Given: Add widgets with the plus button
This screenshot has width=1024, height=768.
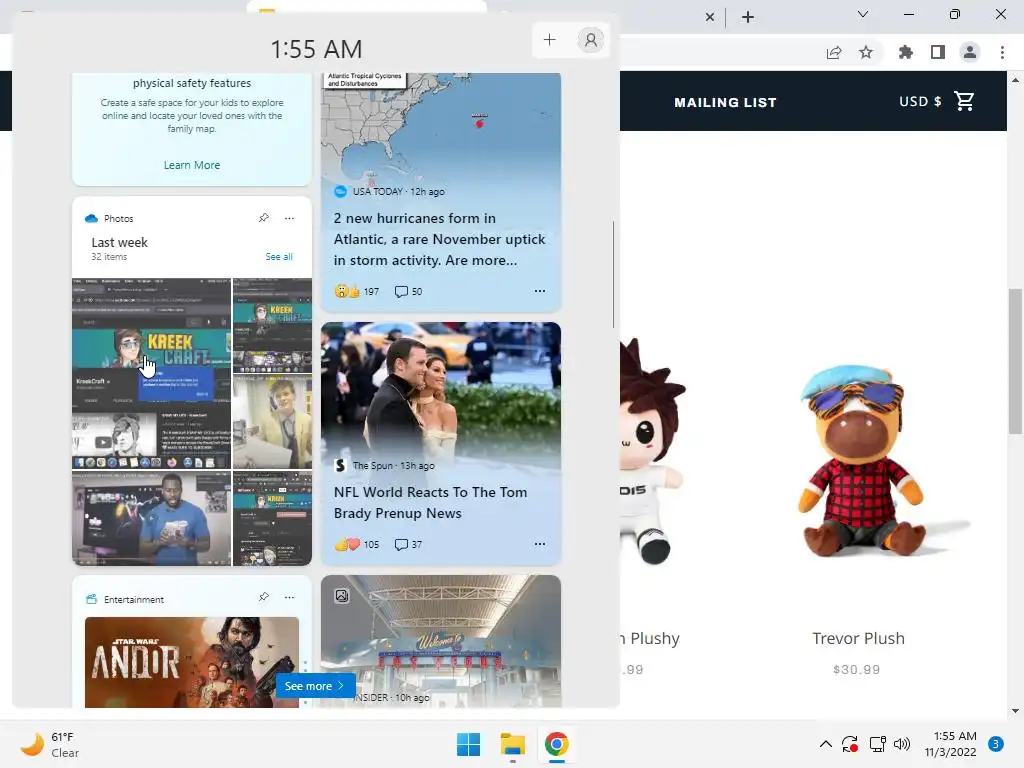Looking at the screenshot, I should (x=549, y=40).
